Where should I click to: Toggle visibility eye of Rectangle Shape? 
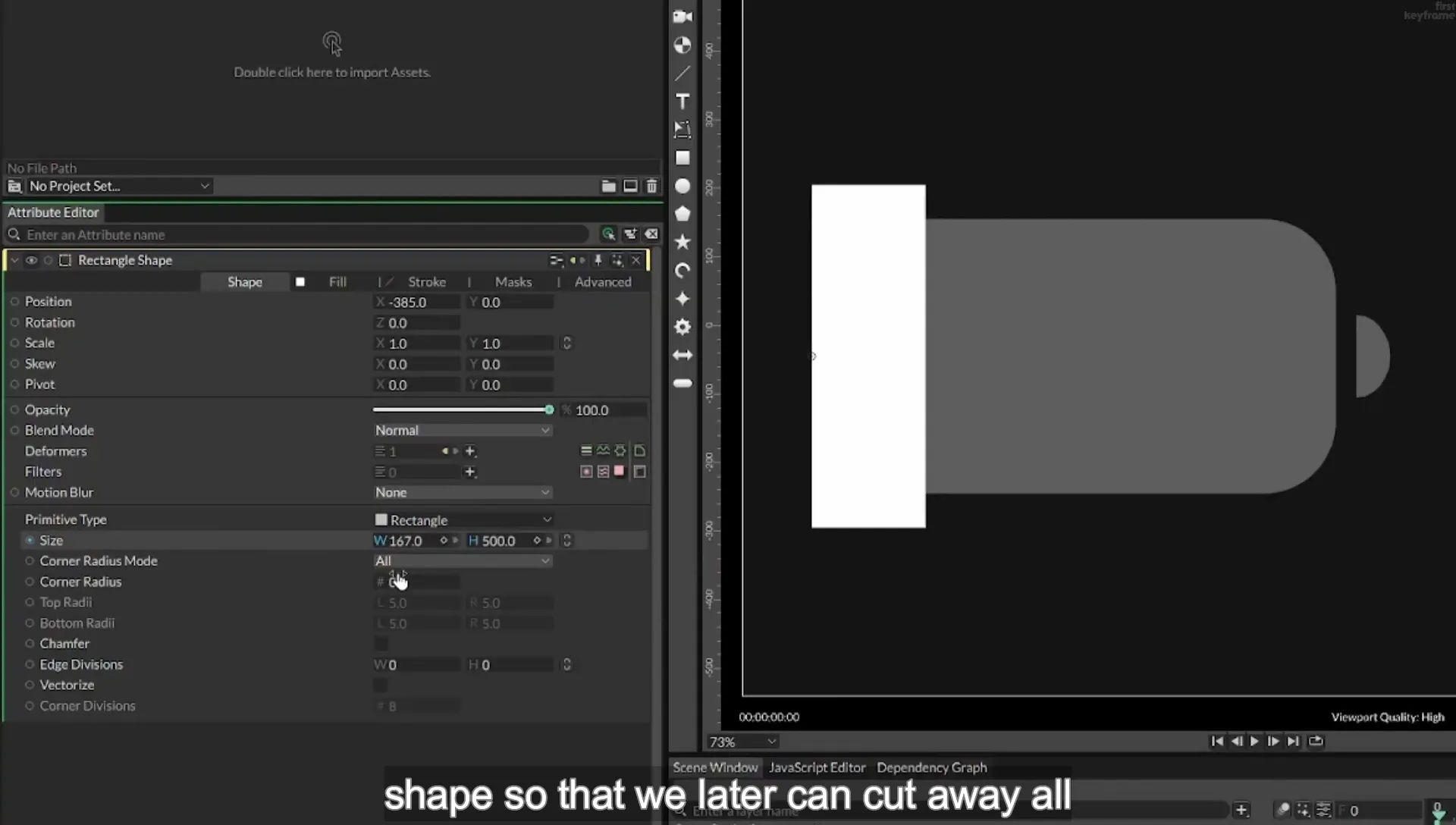[x=31, y=260]
